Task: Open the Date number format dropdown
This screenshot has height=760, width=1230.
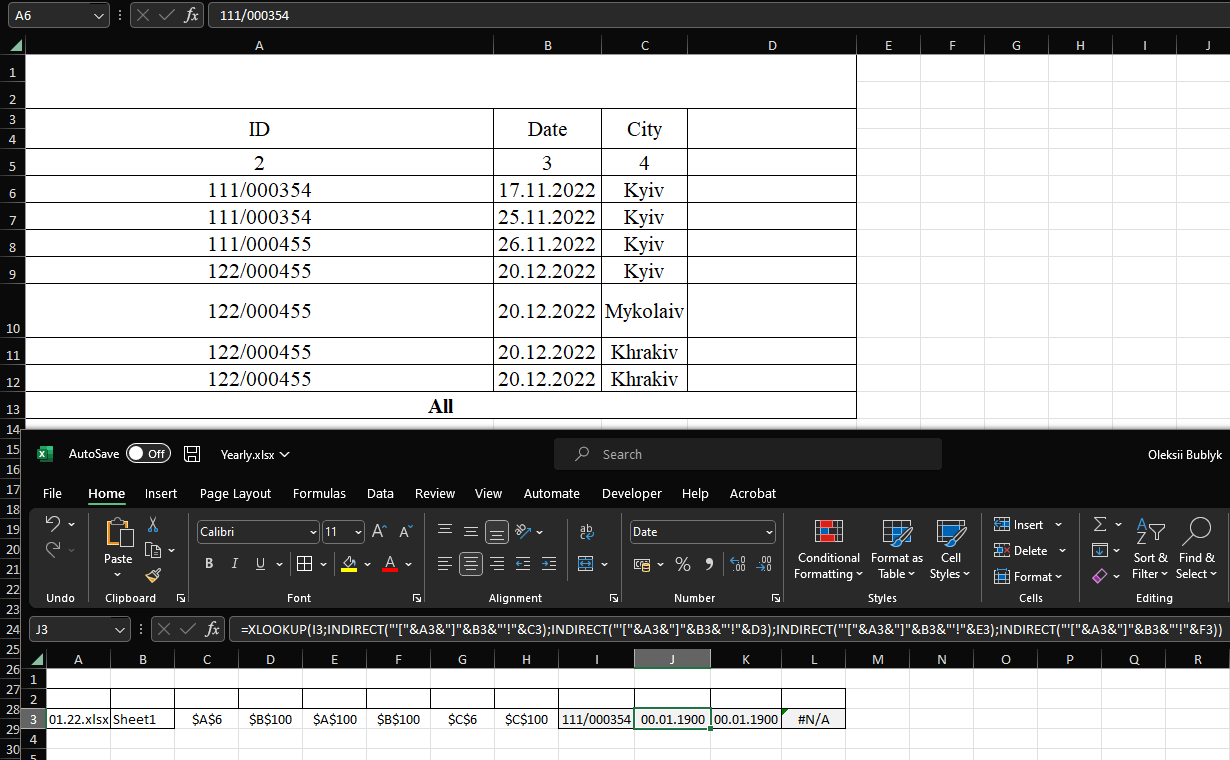Action: point(700,531)
